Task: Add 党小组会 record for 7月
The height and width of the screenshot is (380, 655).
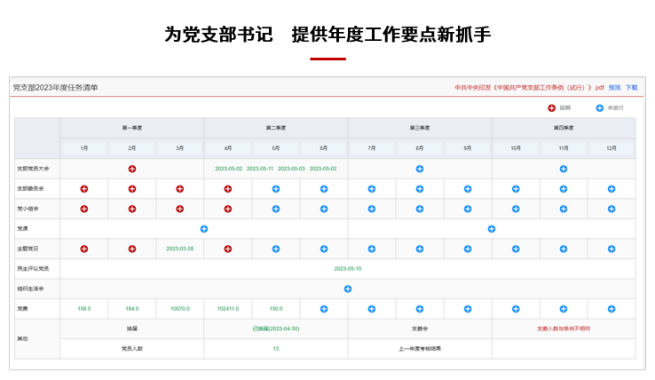Action: pos(372,209)
